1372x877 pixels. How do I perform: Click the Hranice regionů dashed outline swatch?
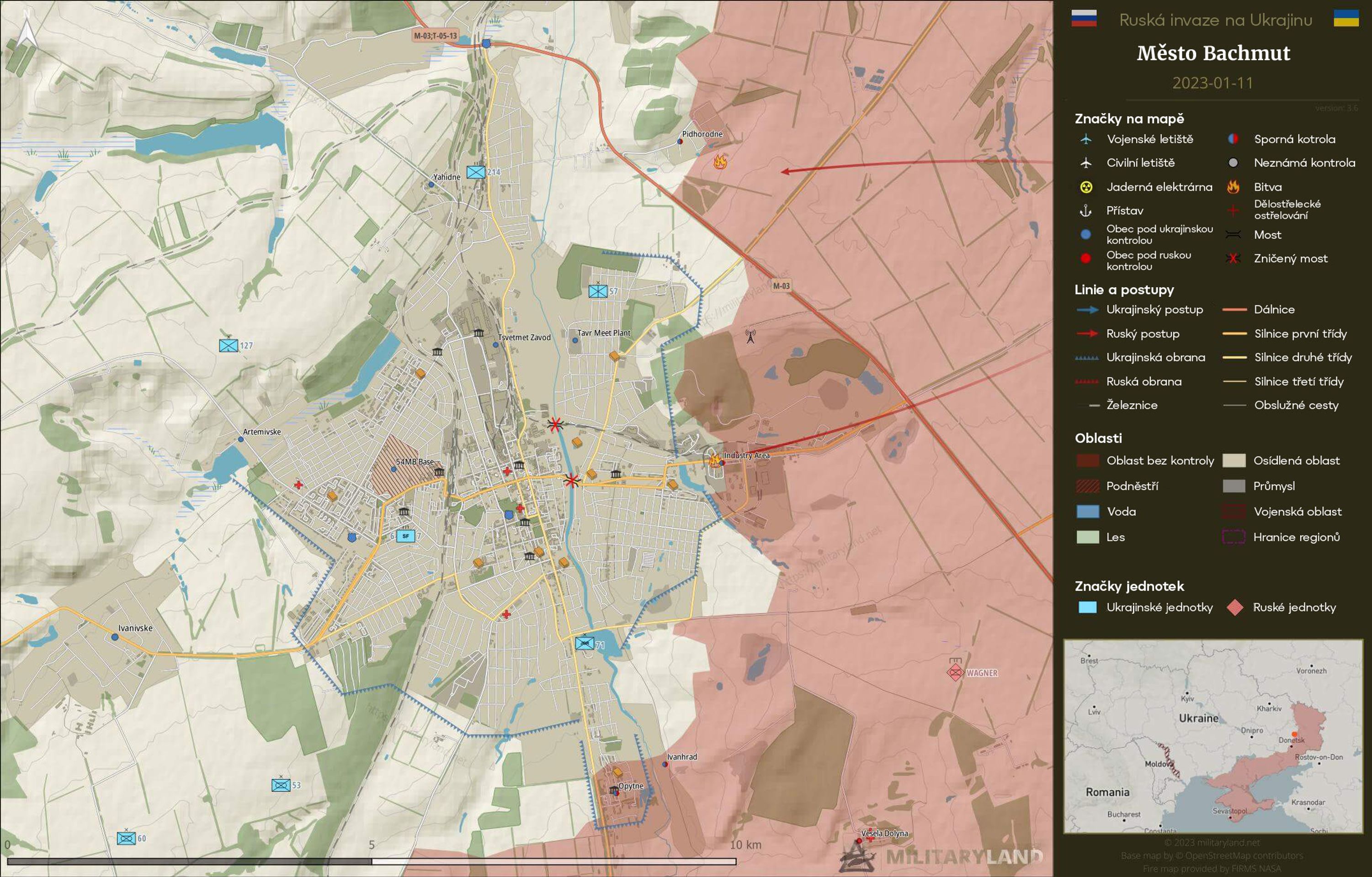[1234, 537]
